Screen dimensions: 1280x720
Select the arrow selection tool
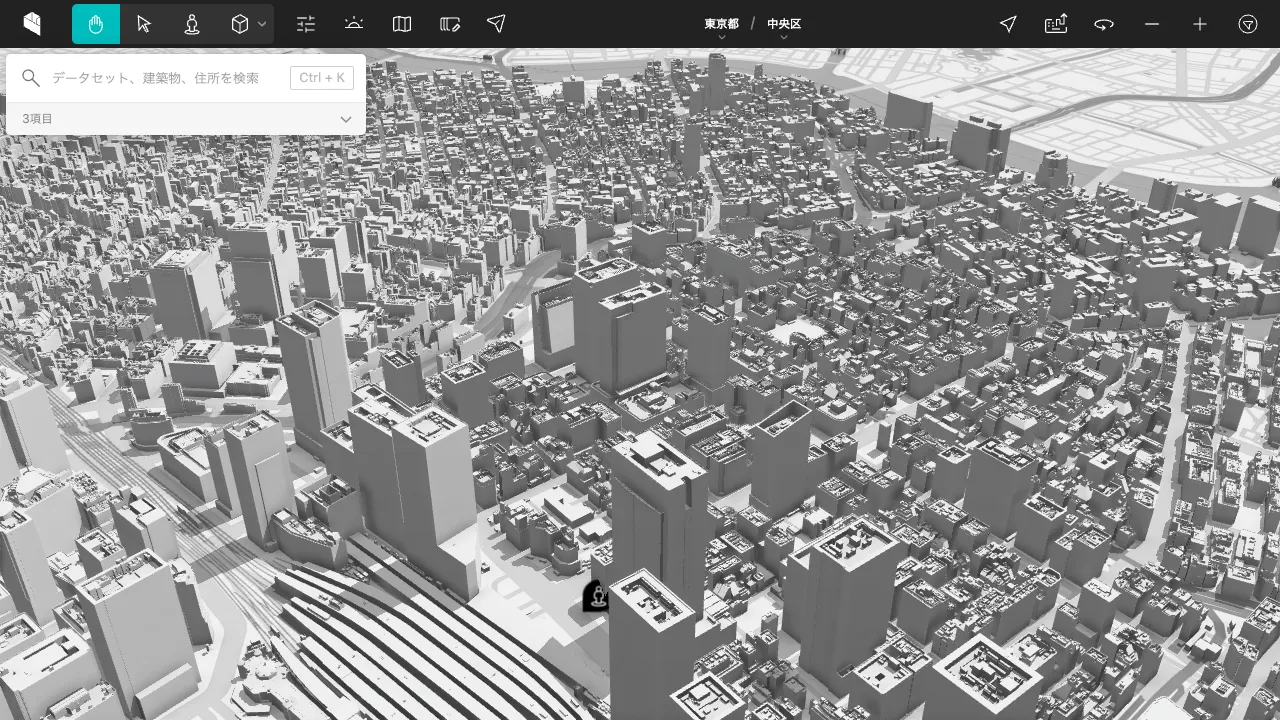click(x=144, y=24)
